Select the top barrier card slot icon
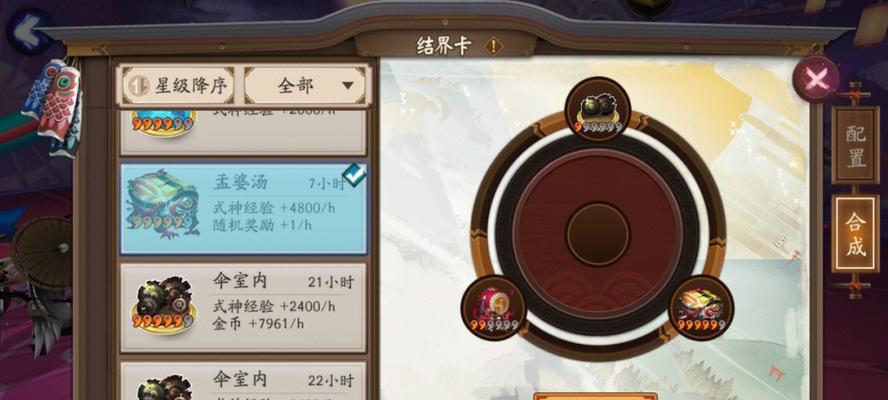The height and width of the screenshot is (400, 888). (x=598, y=109)
